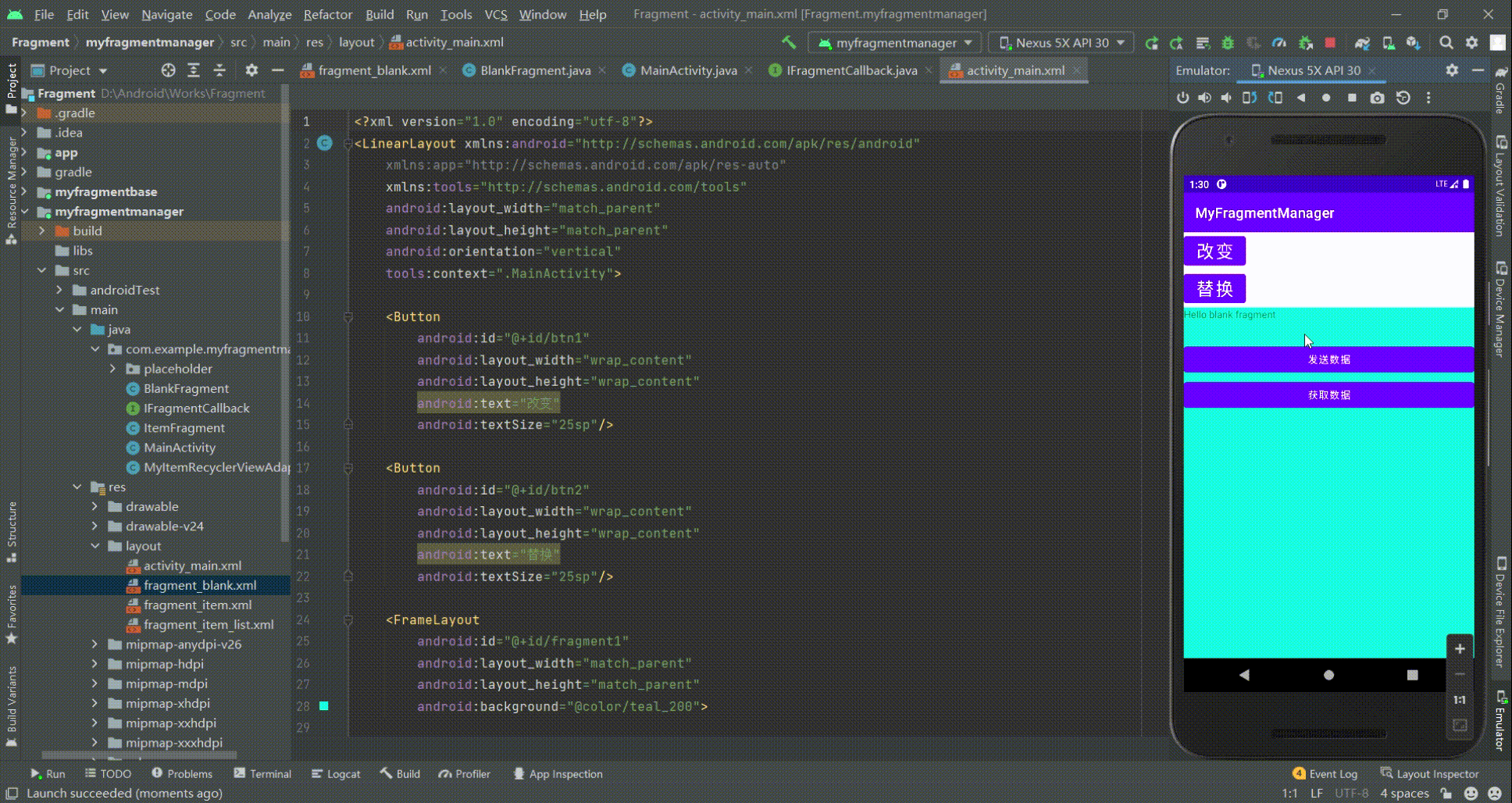
Task: Close the activity_main.xml tab
Action: pos(1077,70)
